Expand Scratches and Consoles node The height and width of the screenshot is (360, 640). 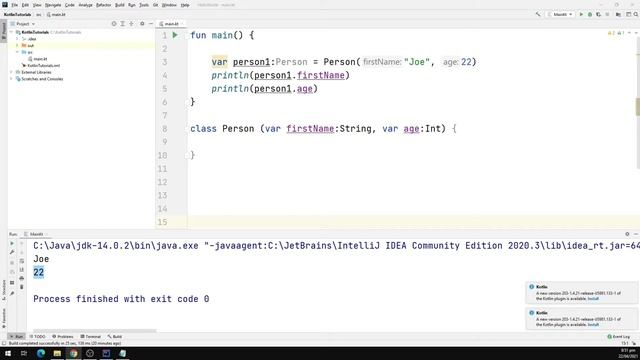click(x=12, y=79)
